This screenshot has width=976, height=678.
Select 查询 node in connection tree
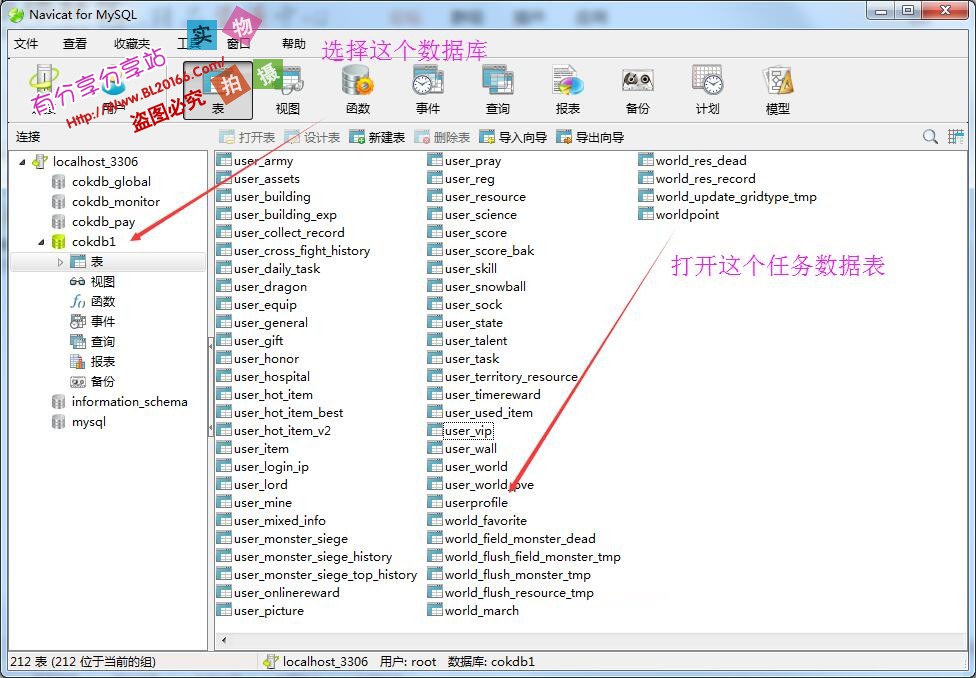(x=93, y=341)
